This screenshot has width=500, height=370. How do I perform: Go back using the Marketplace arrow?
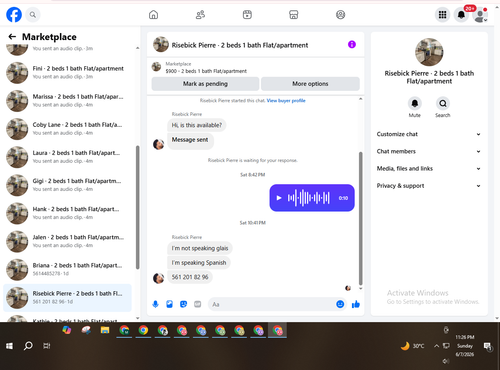click(x=12, y=37)
